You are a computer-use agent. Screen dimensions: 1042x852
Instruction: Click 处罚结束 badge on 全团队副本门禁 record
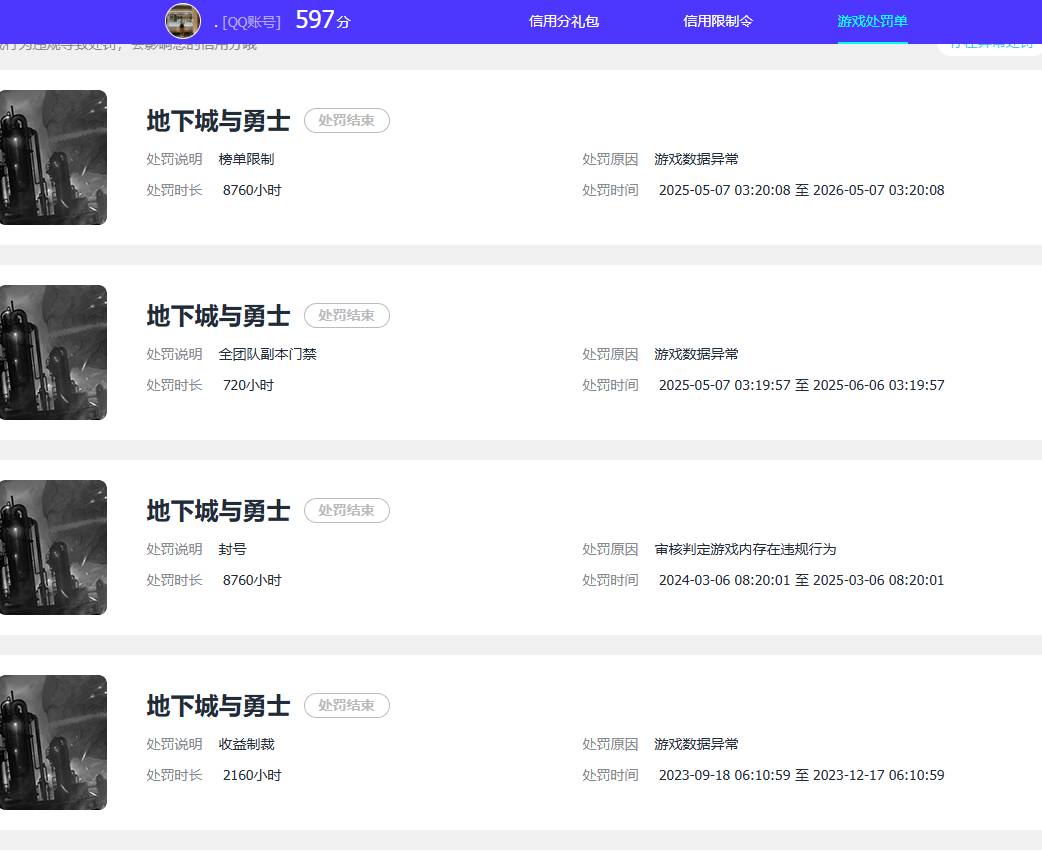(x=347, y=316)
